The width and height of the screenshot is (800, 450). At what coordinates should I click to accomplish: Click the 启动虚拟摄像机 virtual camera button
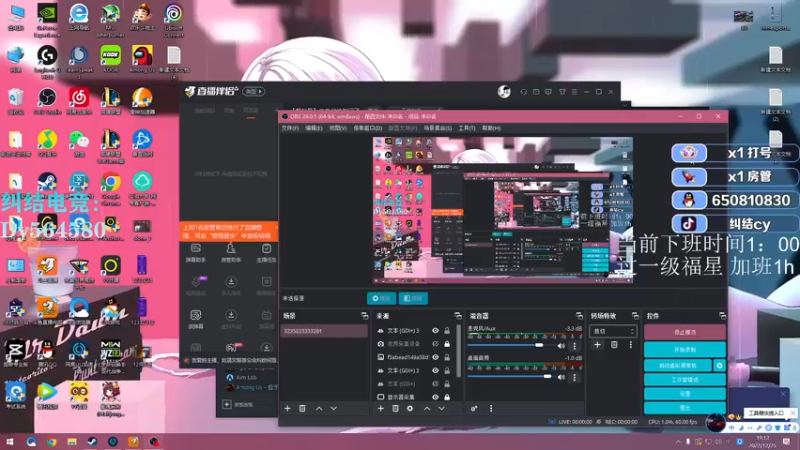click(678, 365)
